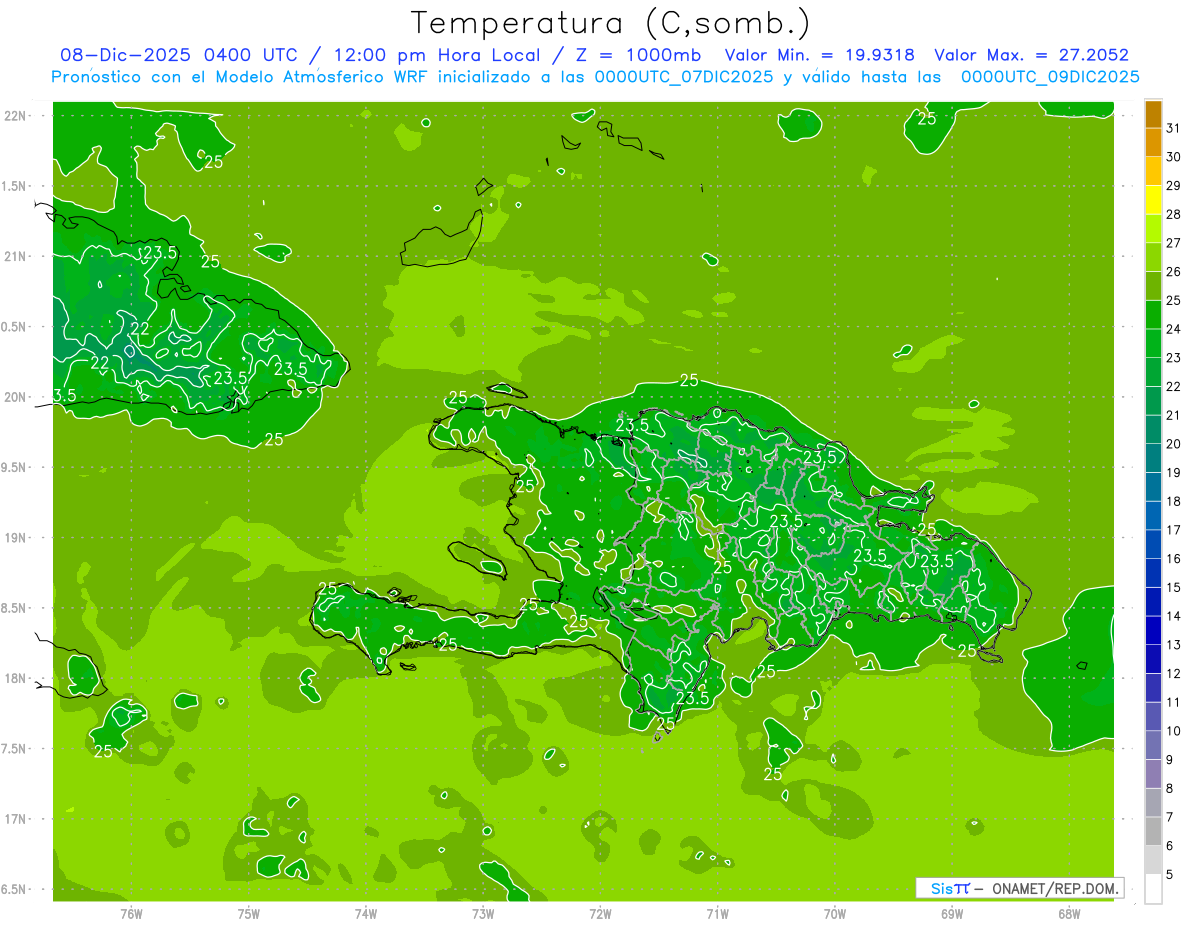The width and height of the screenshot is (1200, 927).
Task: Click the "21N" latitude axis label
Action: pos(14,256)
